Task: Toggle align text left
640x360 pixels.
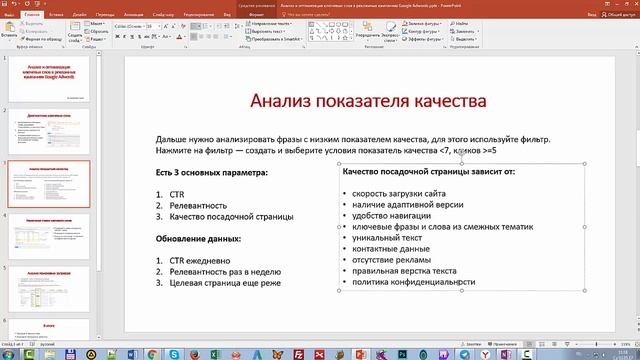Action: (x=194, y=37)
